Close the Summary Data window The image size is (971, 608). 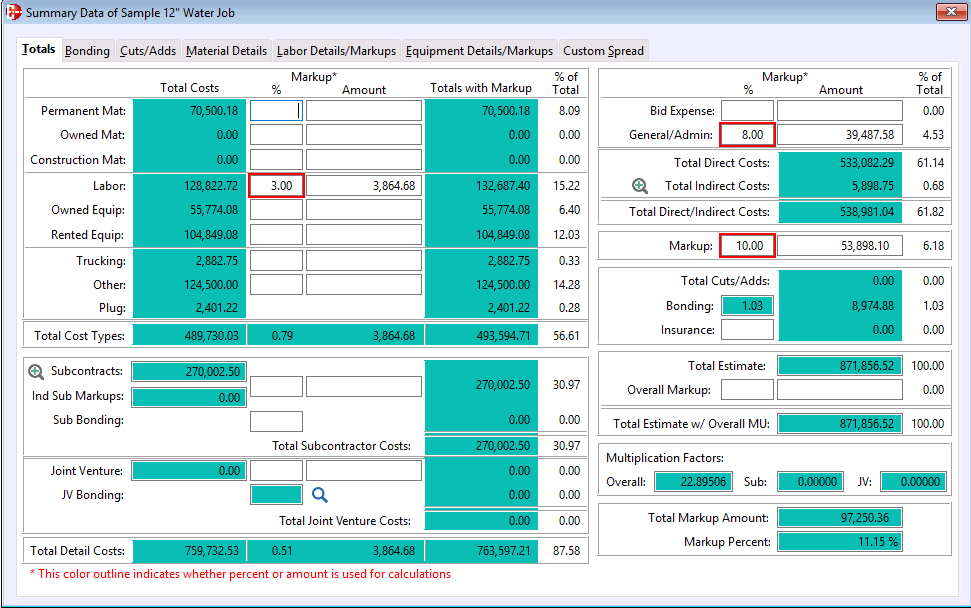pos(951,11)
